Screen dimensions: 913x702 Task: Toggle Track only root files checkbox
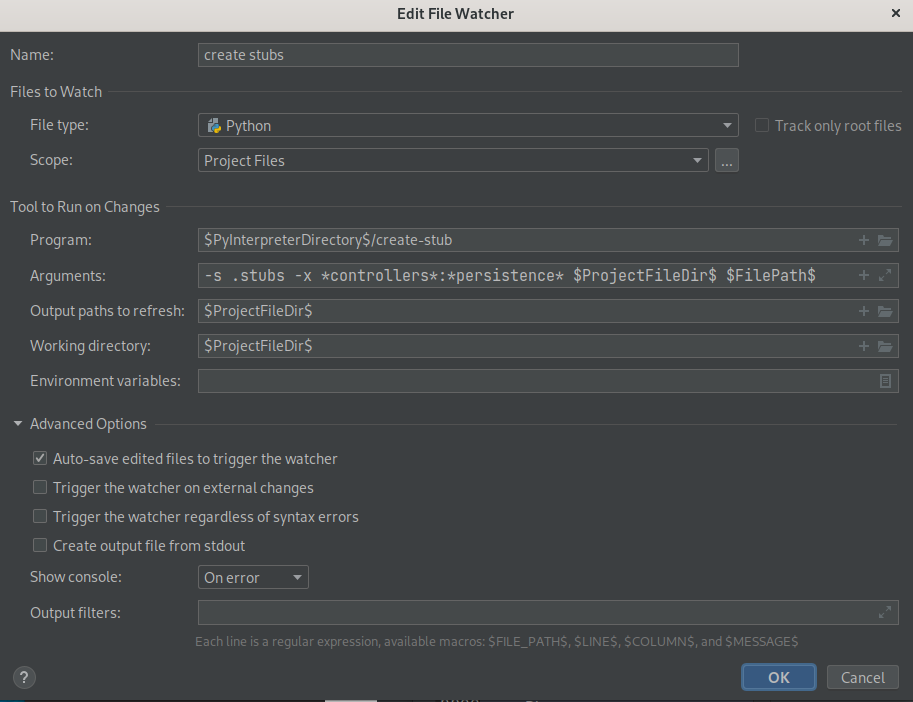(762, 125)
